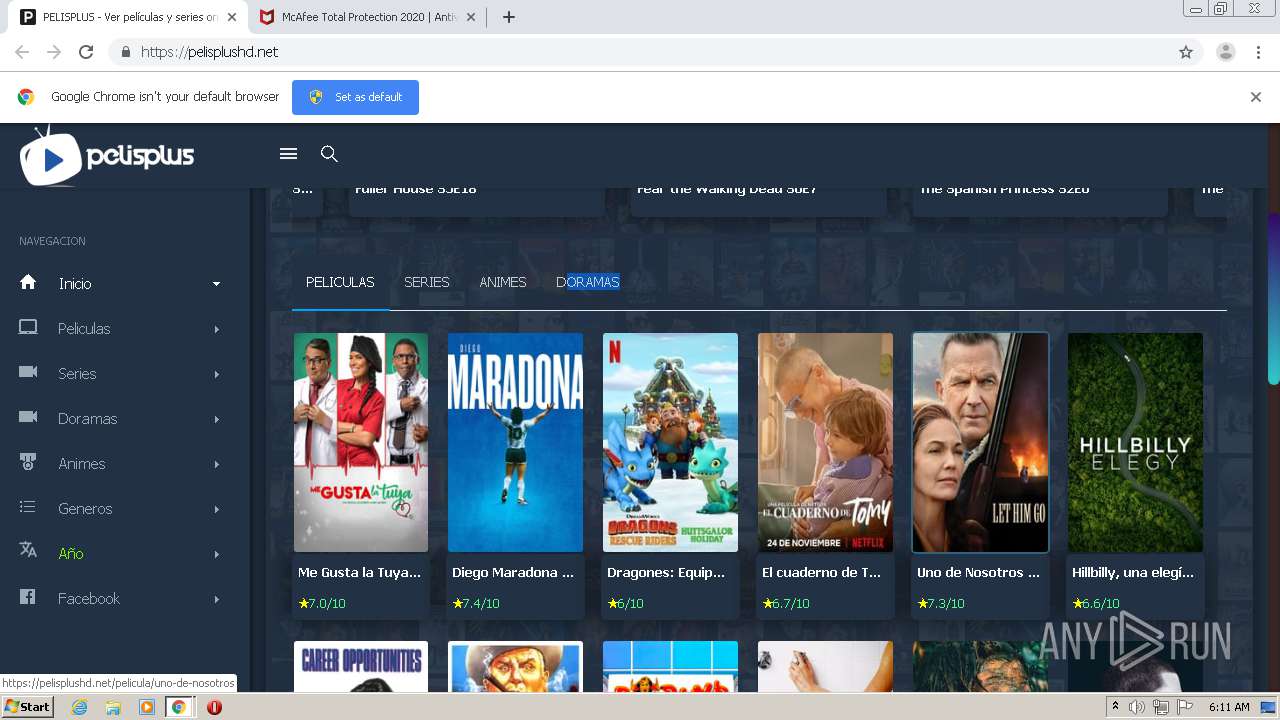
Task: Click the 6/10 rating under Dragones
Action: [x=625, y=603]
